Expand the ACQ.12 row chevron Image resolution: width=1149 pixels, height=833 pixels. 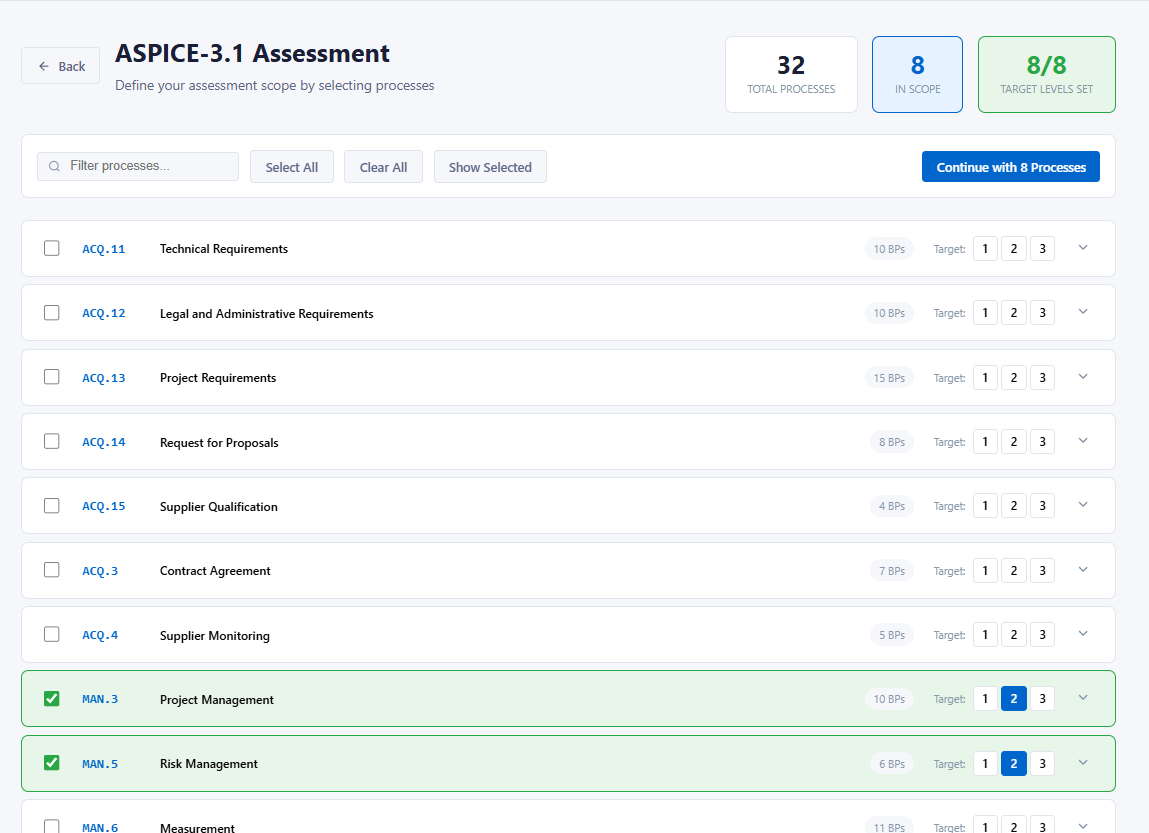(1083, 312)
